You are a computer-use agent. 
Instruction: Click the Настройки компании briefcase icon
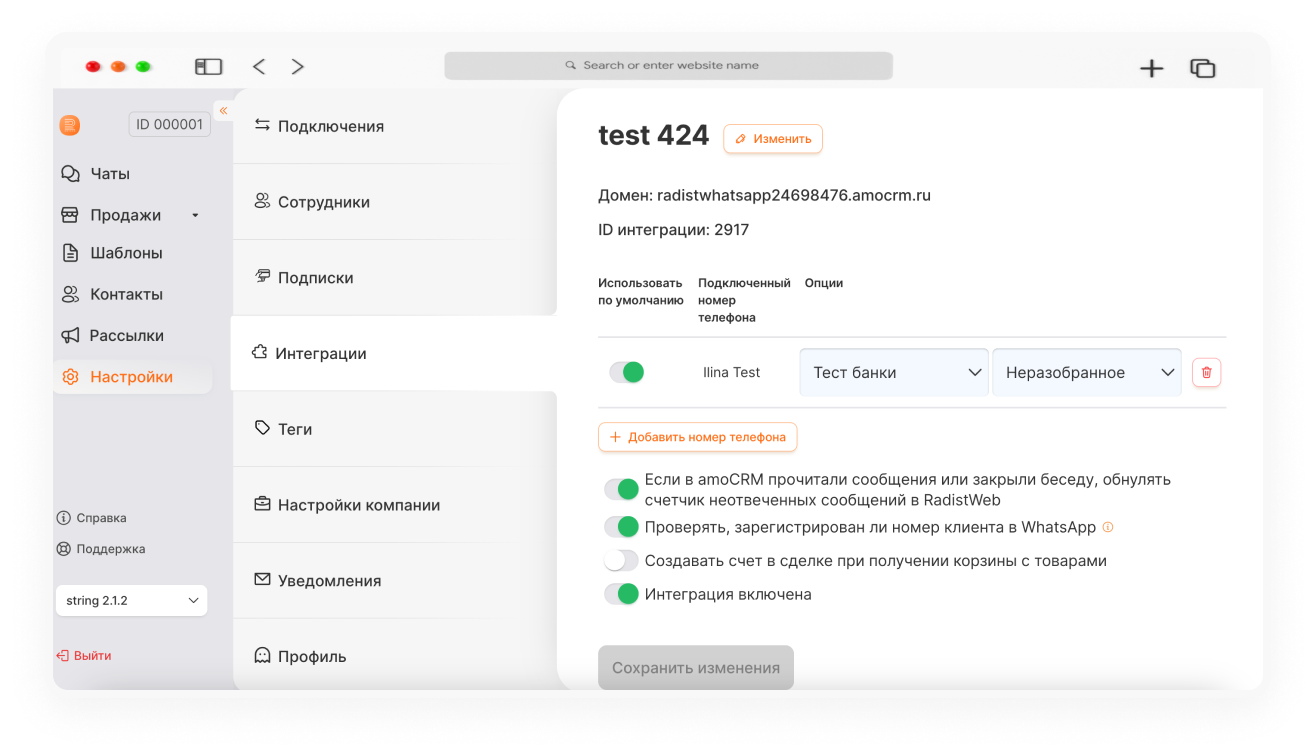(x=262, y=504)
